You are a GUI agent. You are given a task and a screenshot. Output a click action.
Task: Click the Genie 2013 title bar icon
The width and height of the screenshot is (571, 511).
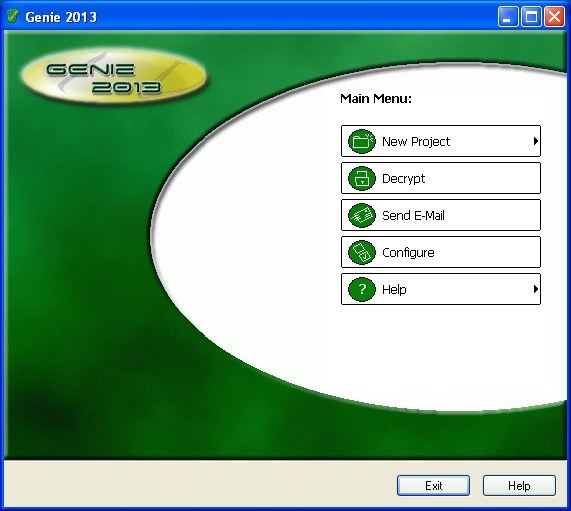tap(13, 16)
